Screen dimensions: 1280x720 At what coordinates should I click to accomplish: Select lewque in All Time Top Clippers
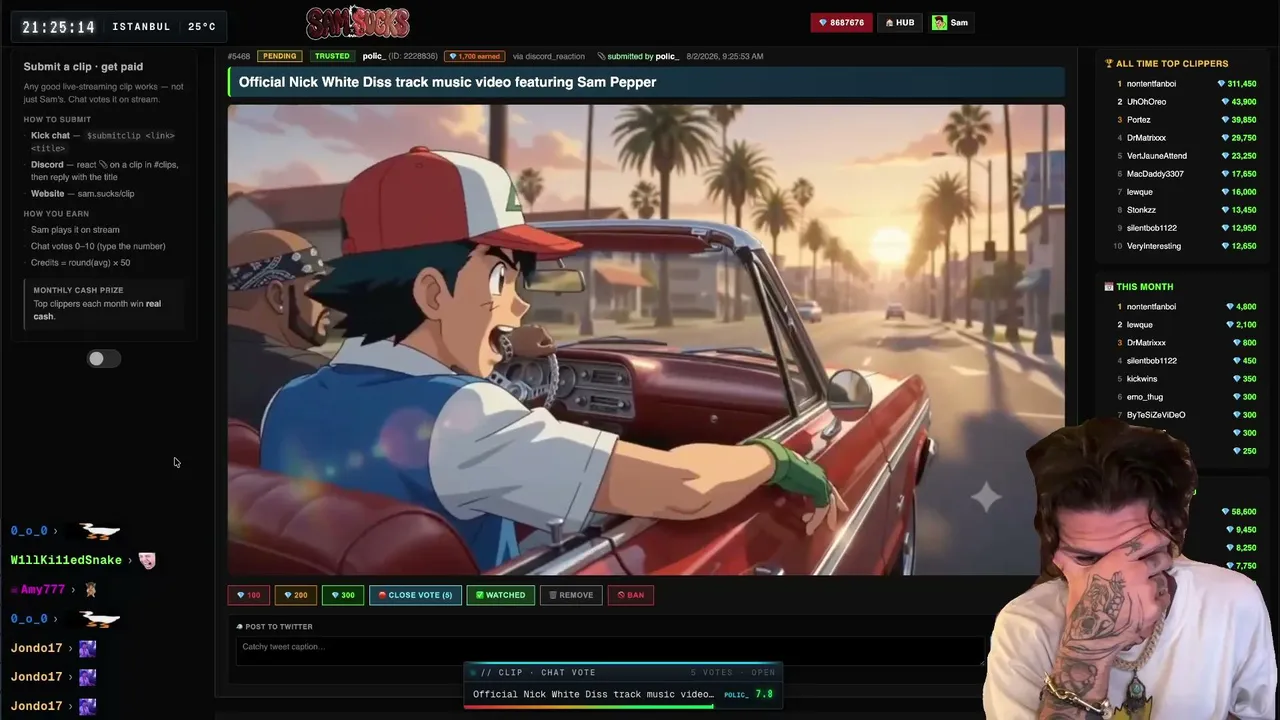[1140, 192]
